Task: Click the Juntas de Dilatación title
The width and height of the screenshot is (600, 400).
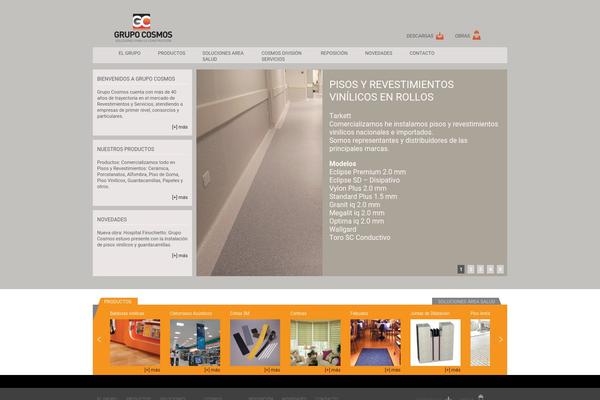Action: (430, 313)
